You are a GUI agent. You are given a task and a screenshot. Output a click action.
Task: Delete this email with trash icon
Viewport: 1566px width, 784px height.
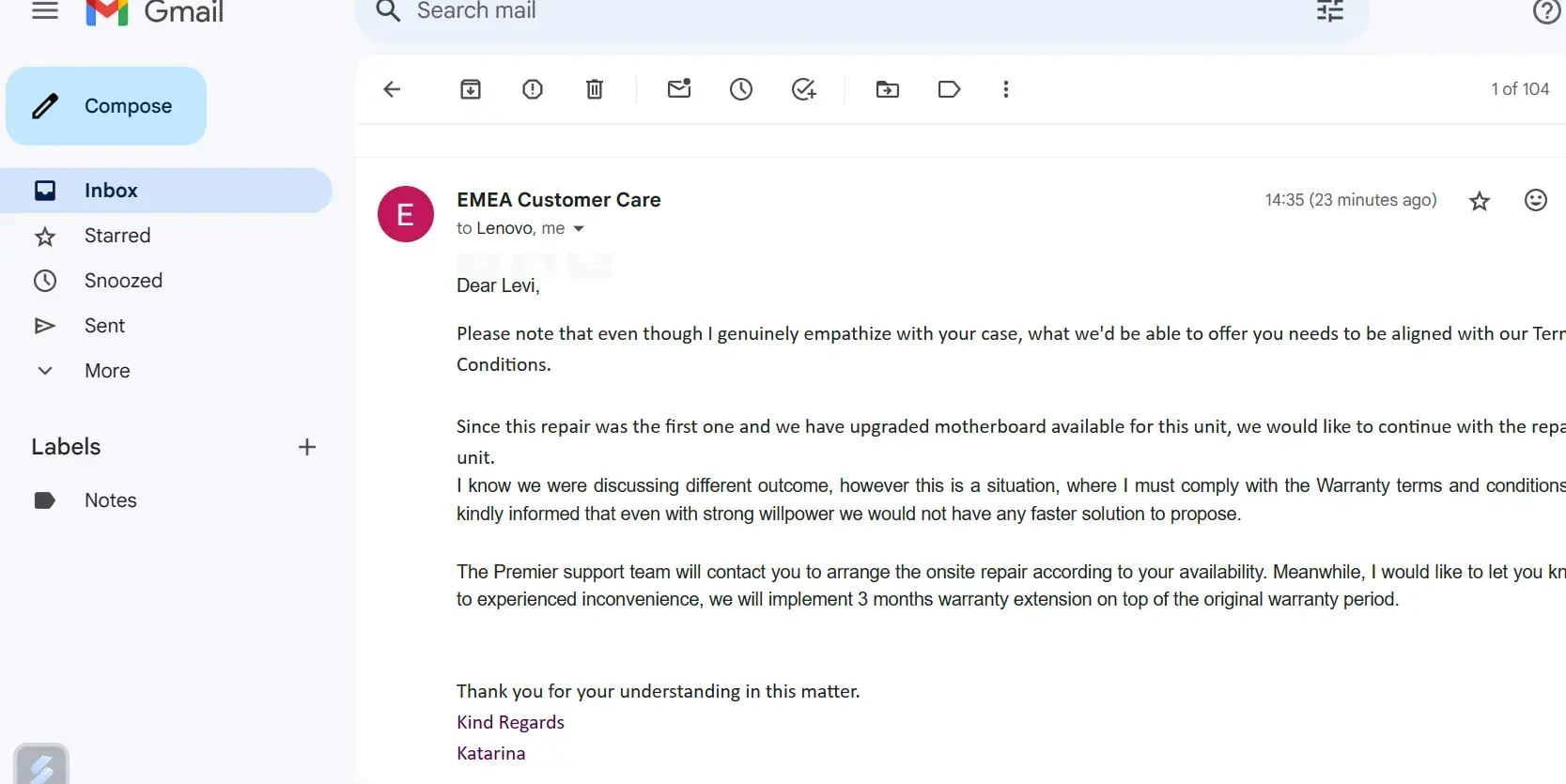pos(595,89)
